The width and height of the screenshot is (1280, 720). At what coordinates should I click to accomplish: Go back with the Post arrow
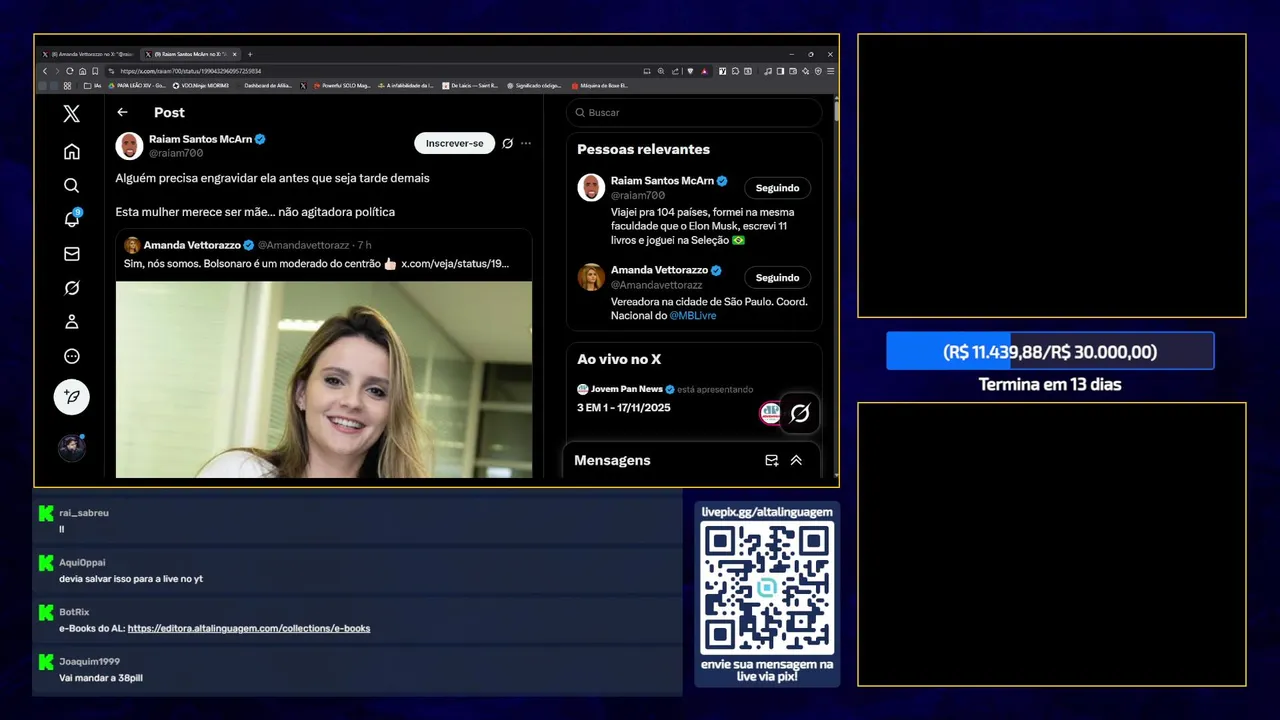122,113
